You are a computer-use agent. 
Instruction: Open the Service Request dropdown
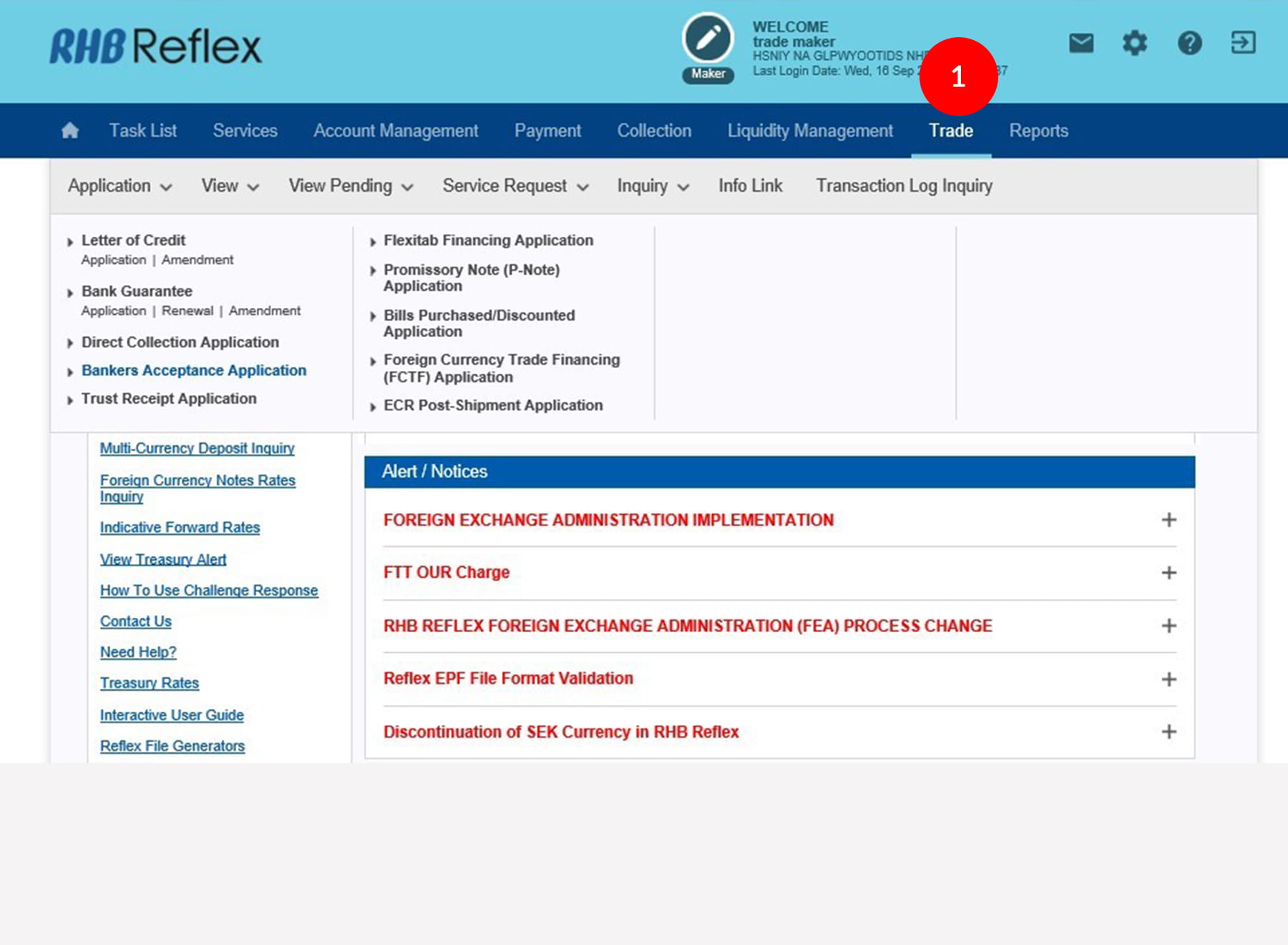coord(514,186)
